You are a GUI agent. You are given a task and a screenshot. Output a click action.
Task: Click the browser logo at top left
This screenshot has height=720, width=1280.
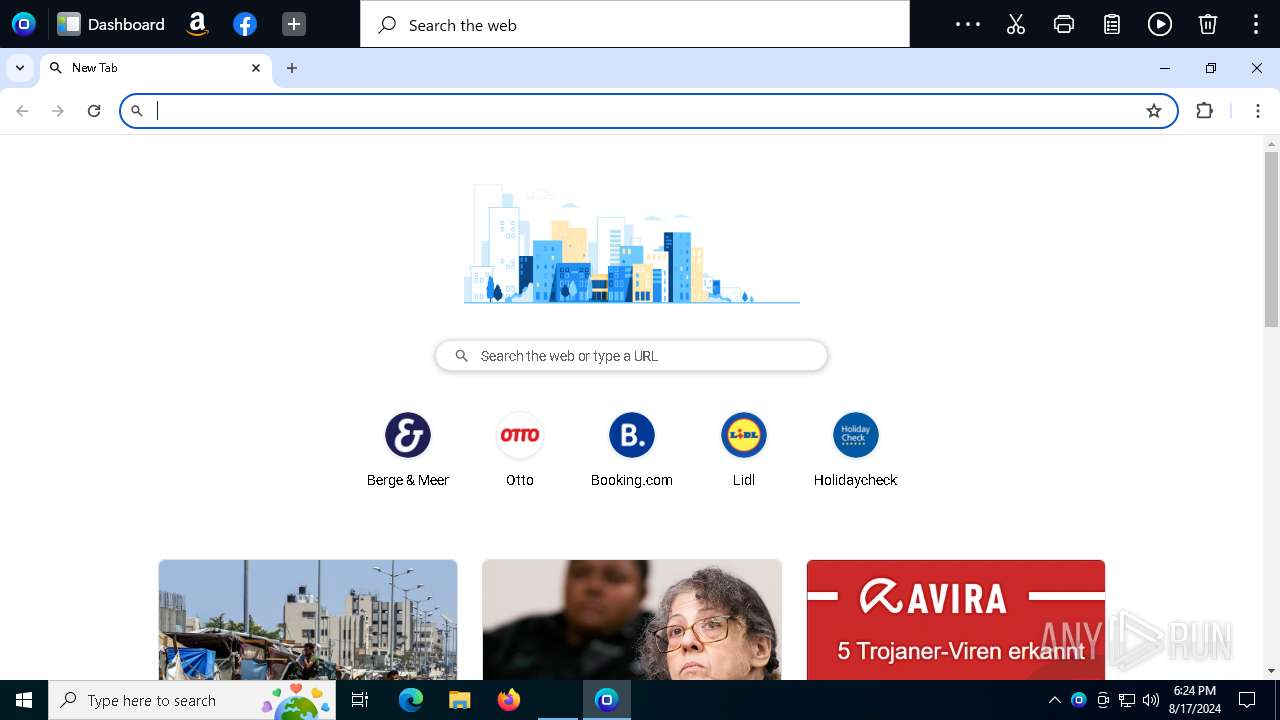point(23,24)
